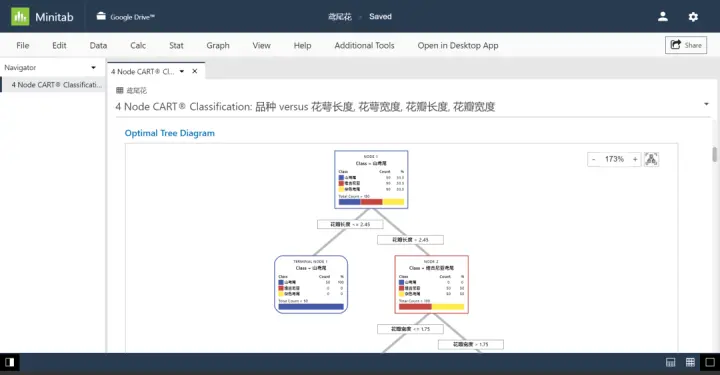Viewport: 720px width, 375px height.
Task: Open the Help menu
Action: (302, 45)
